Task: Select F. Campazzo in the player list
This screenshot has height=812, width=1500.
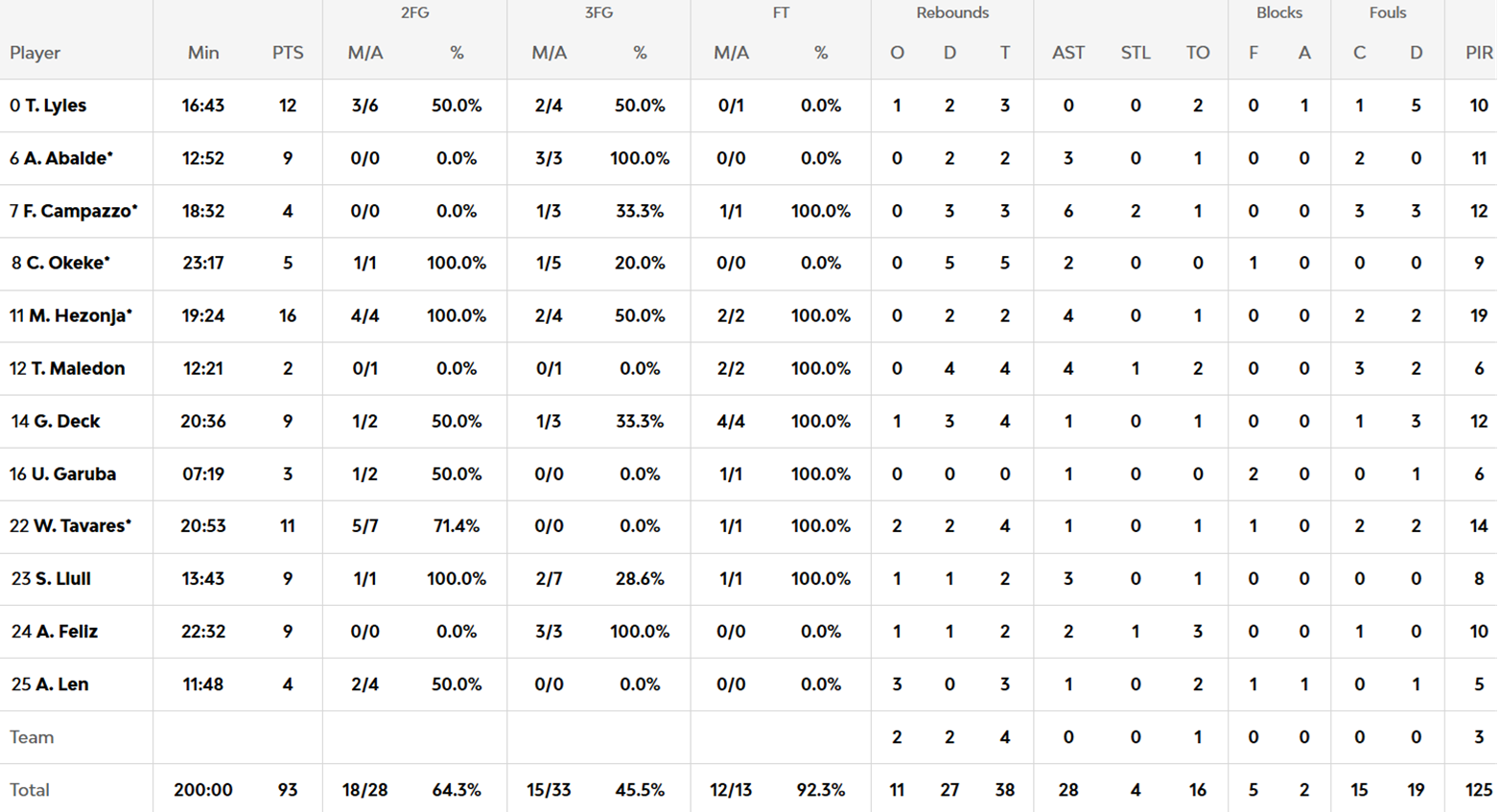Action: click(x=80, y=211)
